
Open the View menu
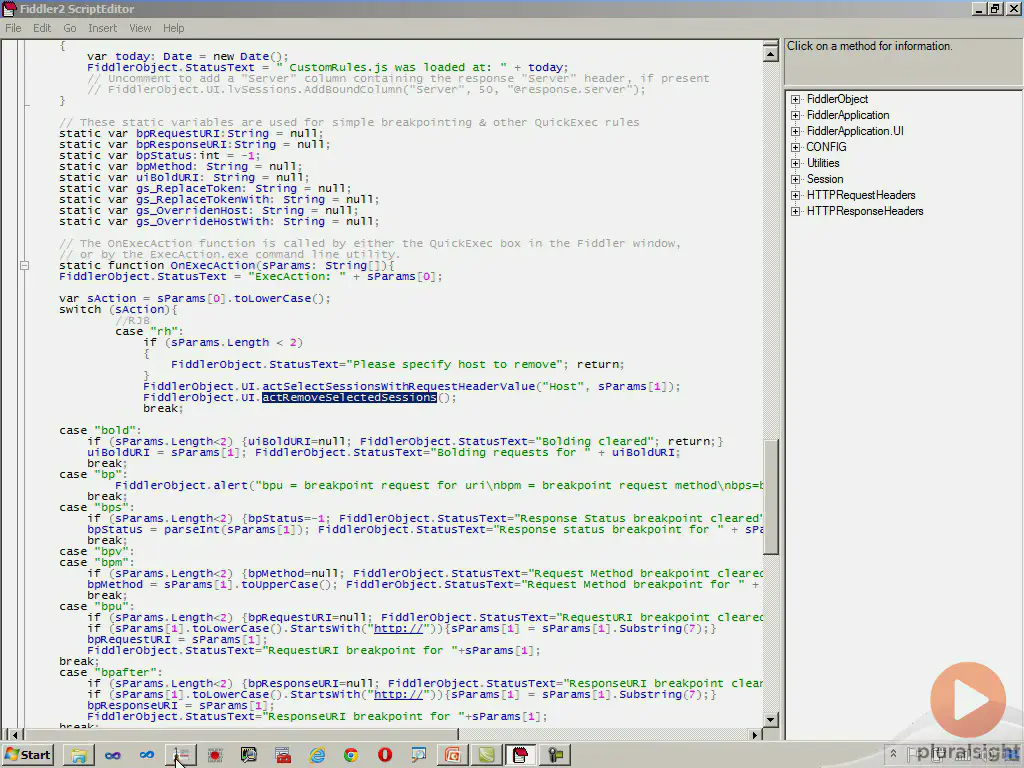tap(140, 28)
